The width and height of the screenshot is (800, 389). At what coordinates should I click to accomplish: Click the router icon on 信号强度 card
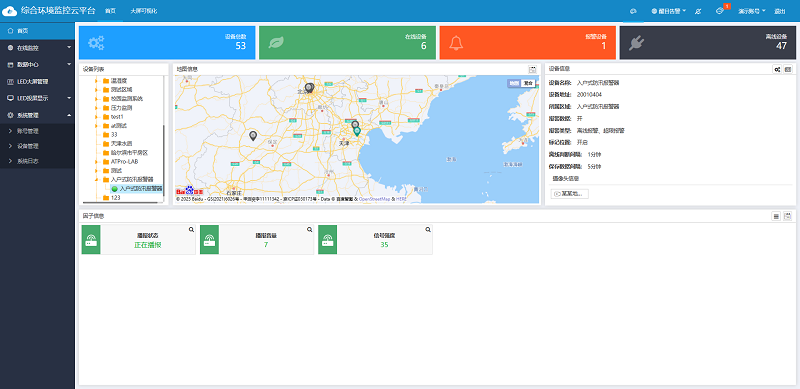[x=328, y=239]
